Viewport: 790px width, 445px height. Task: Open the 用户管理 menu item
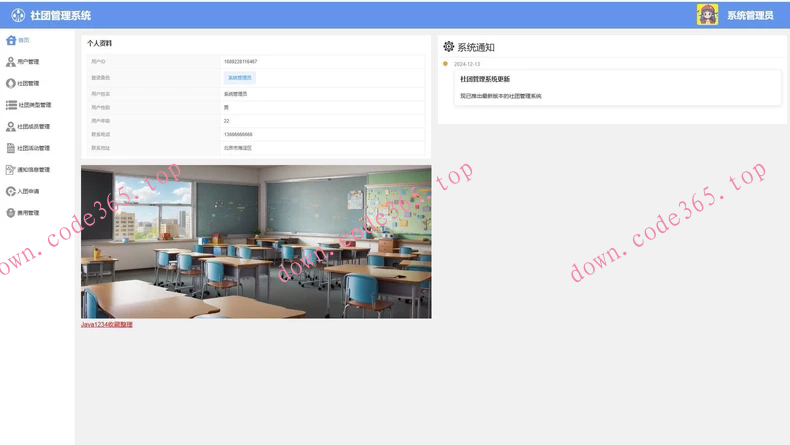click(28, 62)
